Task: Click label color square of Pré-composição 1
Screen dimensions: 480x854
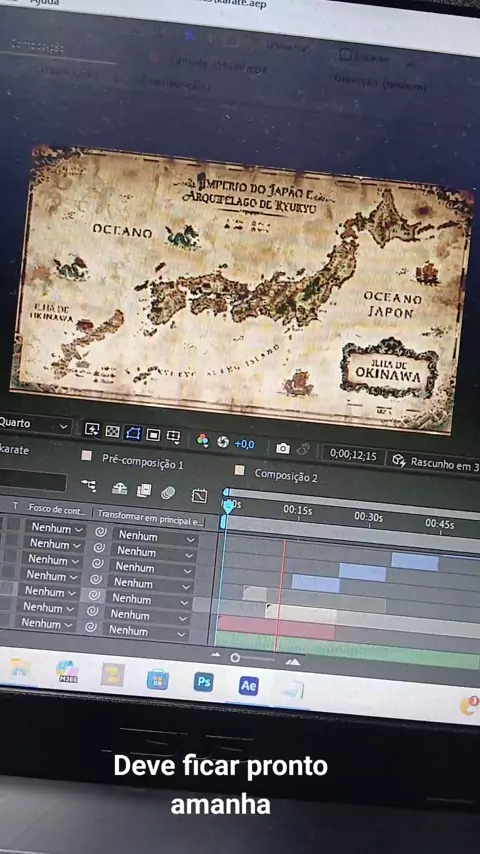Action: point(86,455)
